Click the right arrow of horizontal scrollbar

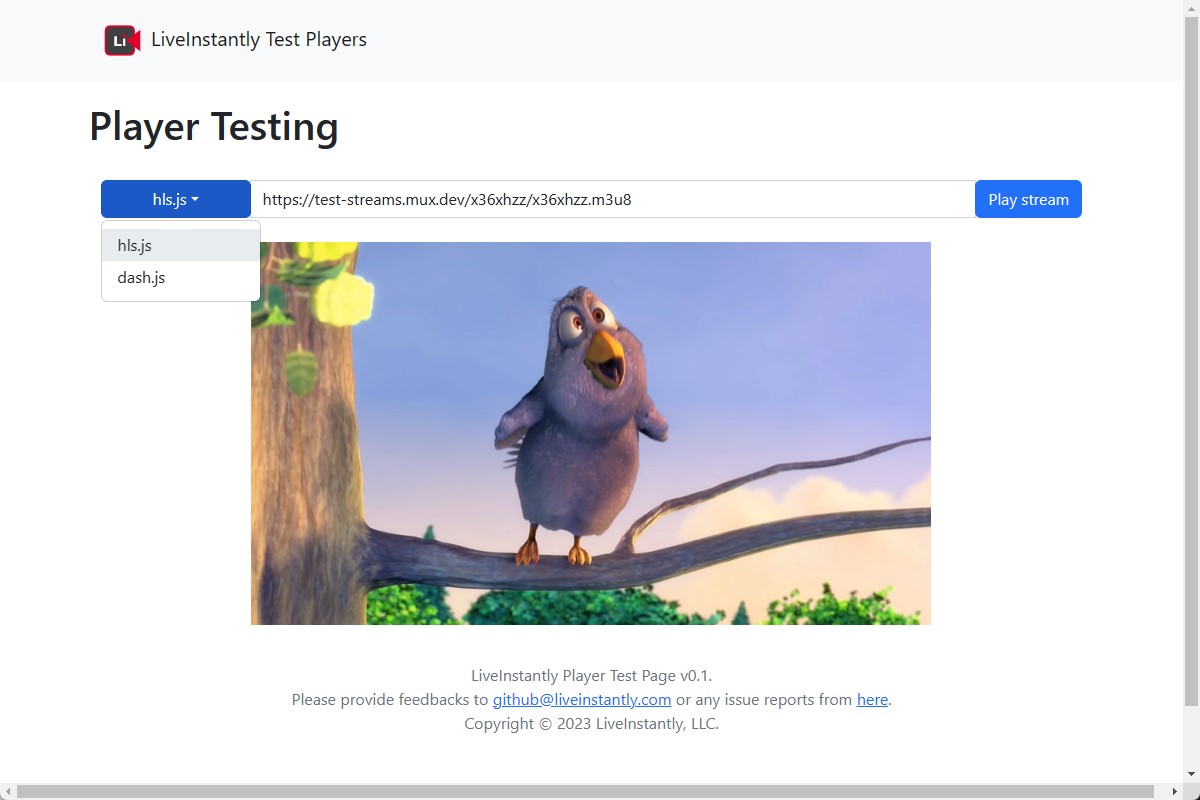(1177, 791)
